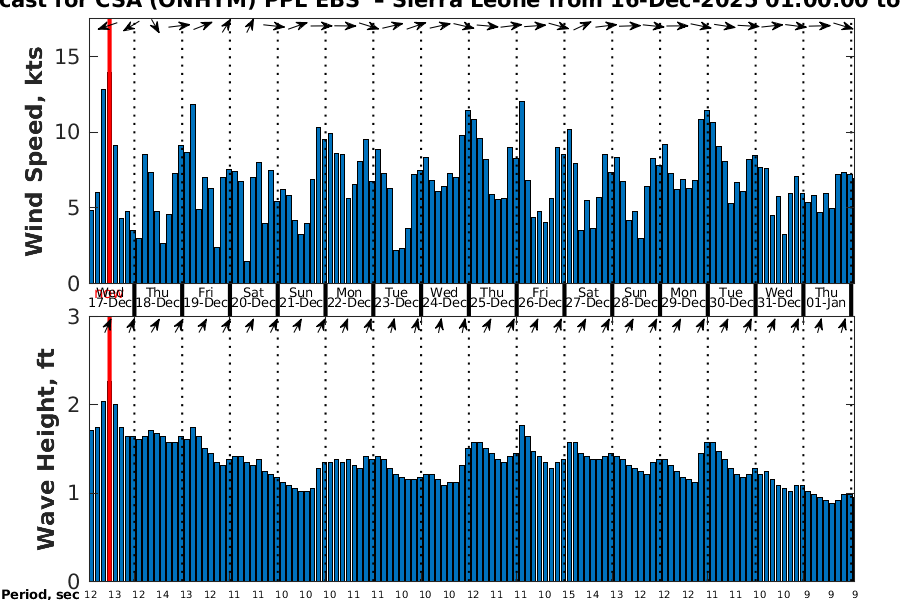
Task: Click the Period, sec row label
Action: click(x=39, y=594)
